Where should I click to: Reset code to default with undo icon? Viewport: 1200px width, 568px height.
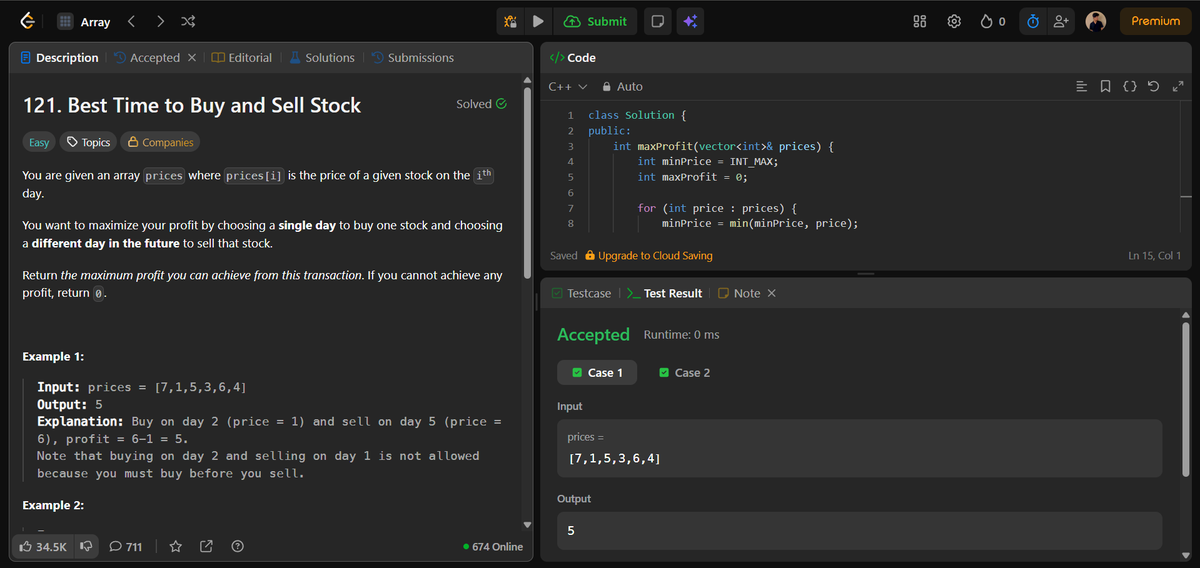pyautogui.click(x=1153, y=87)
